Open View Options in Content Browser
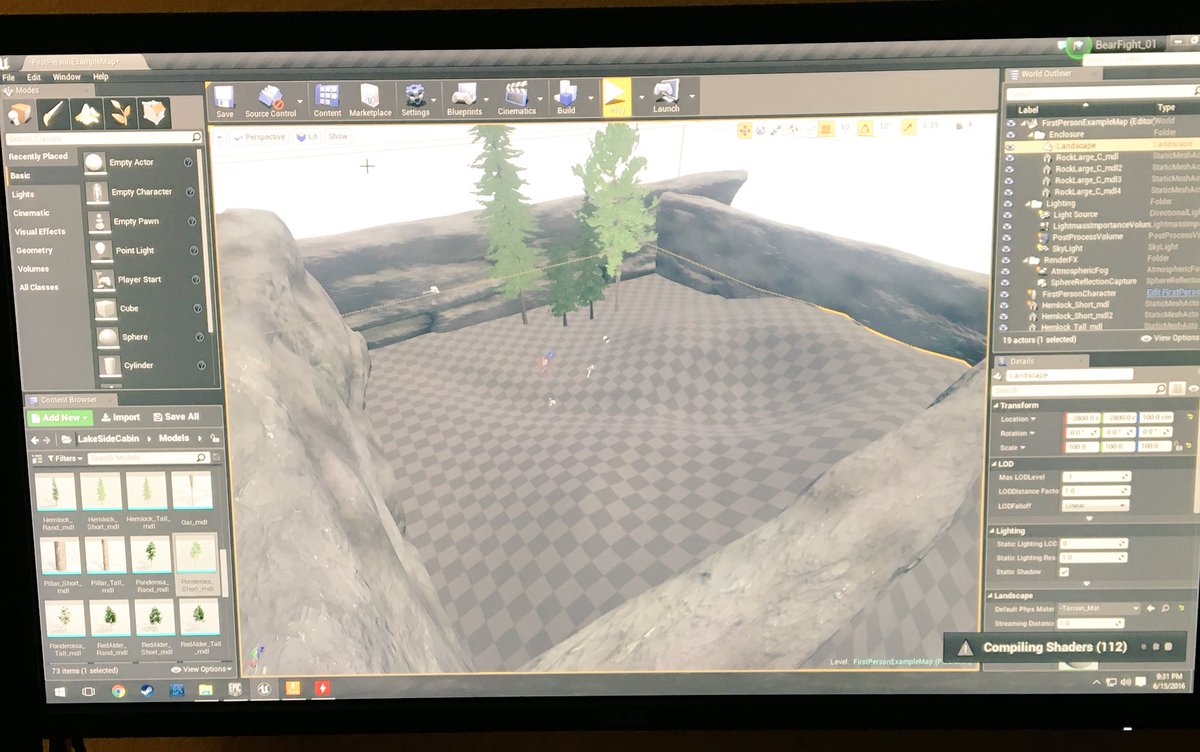The height and width of the screenshot is (752, 1200). tap(203, 668)
